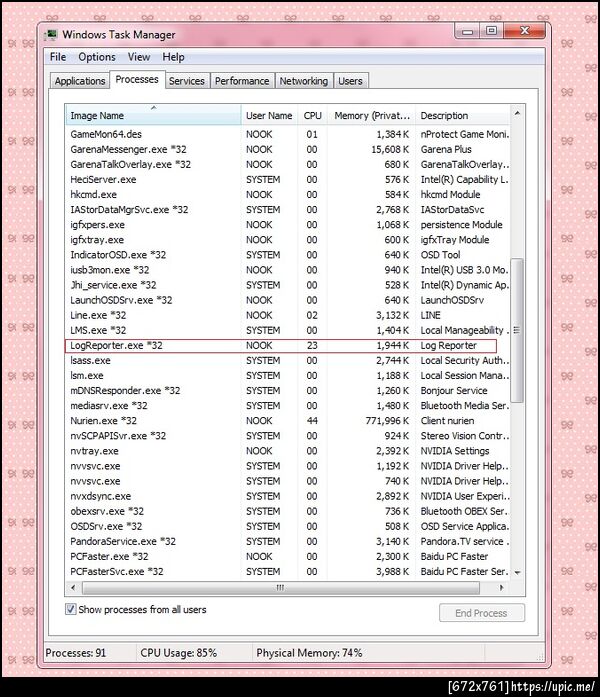Select the igfxpers.exe process
Viewport: 600px width, 697px height.
click(288, 225)
